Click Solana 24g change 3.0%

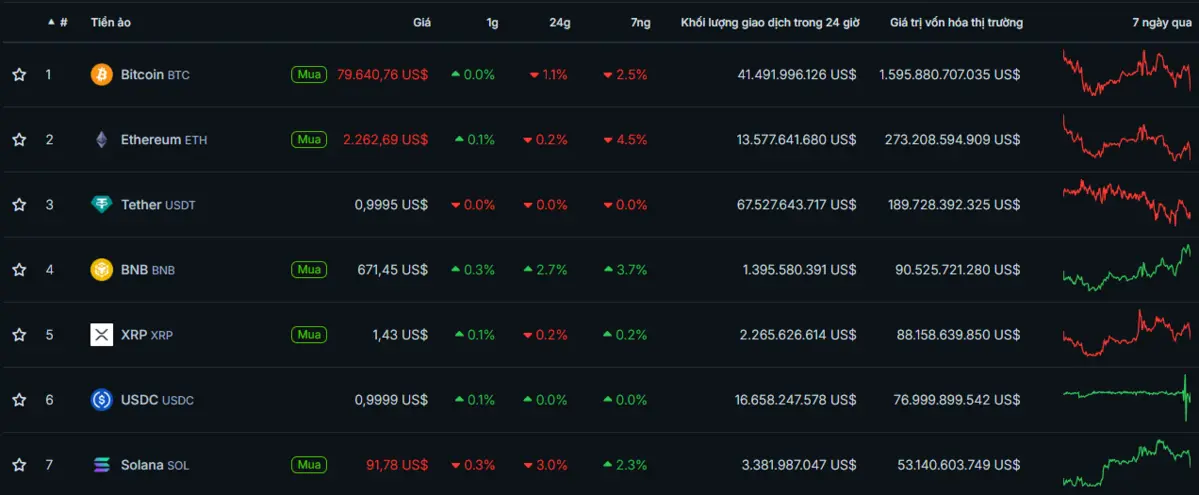[x=545, y=465]
